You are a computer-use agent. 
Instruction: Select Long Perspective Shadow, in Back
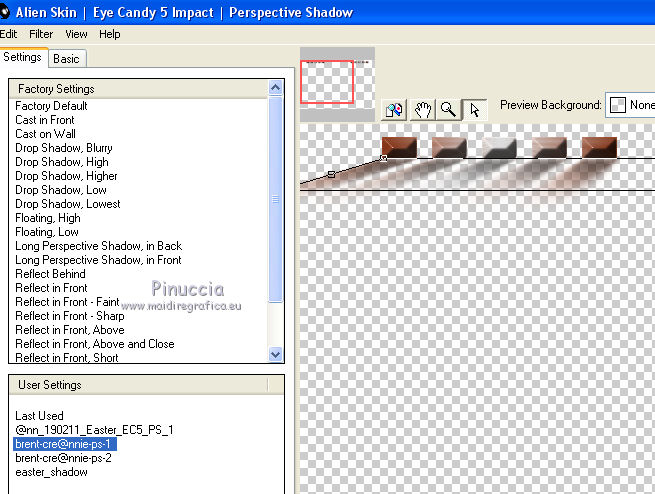pos(99,246)
